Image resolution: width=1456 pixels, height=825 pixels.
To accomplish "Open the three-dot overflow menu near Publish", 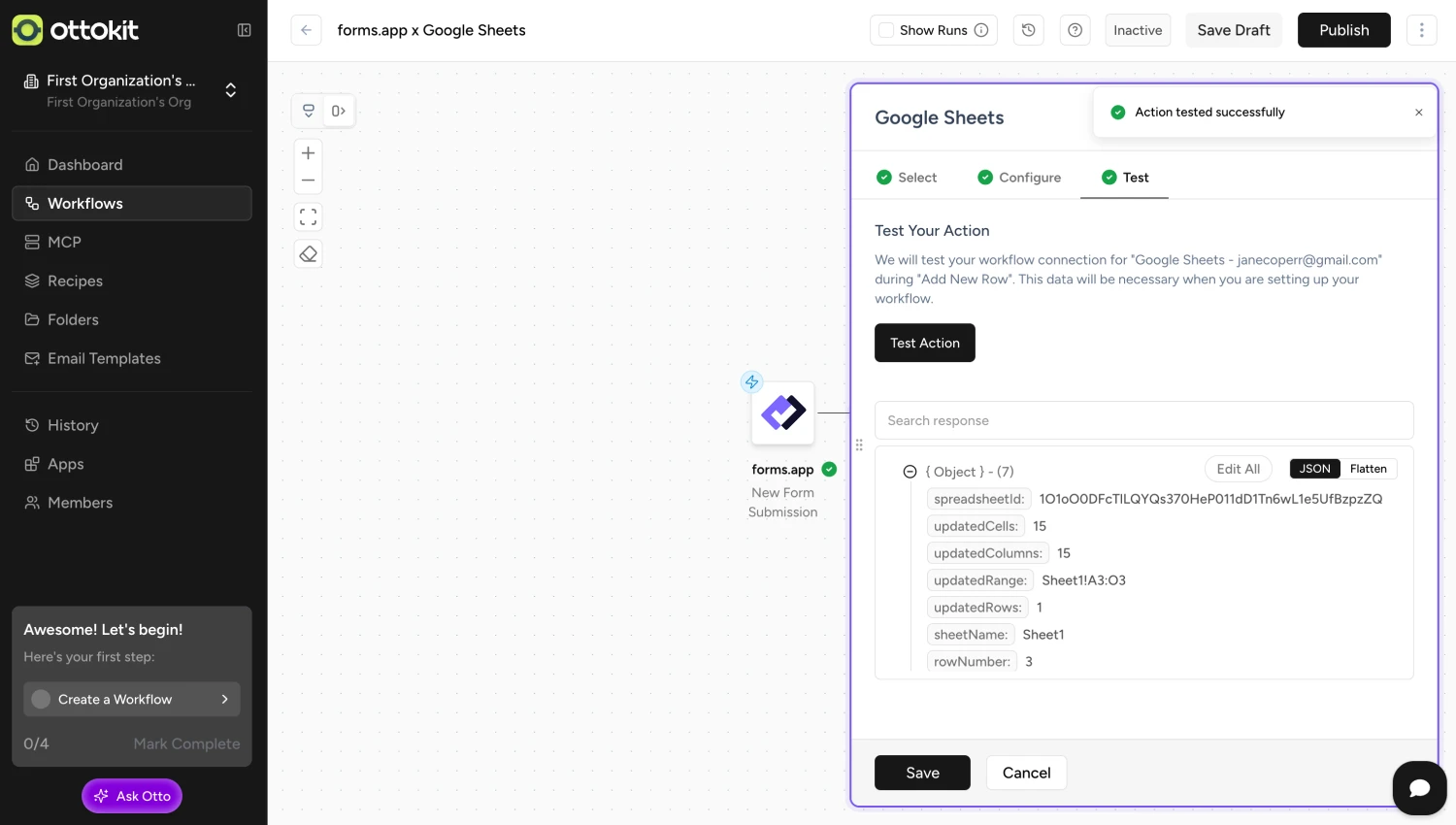I will [x=1421, y=30].
